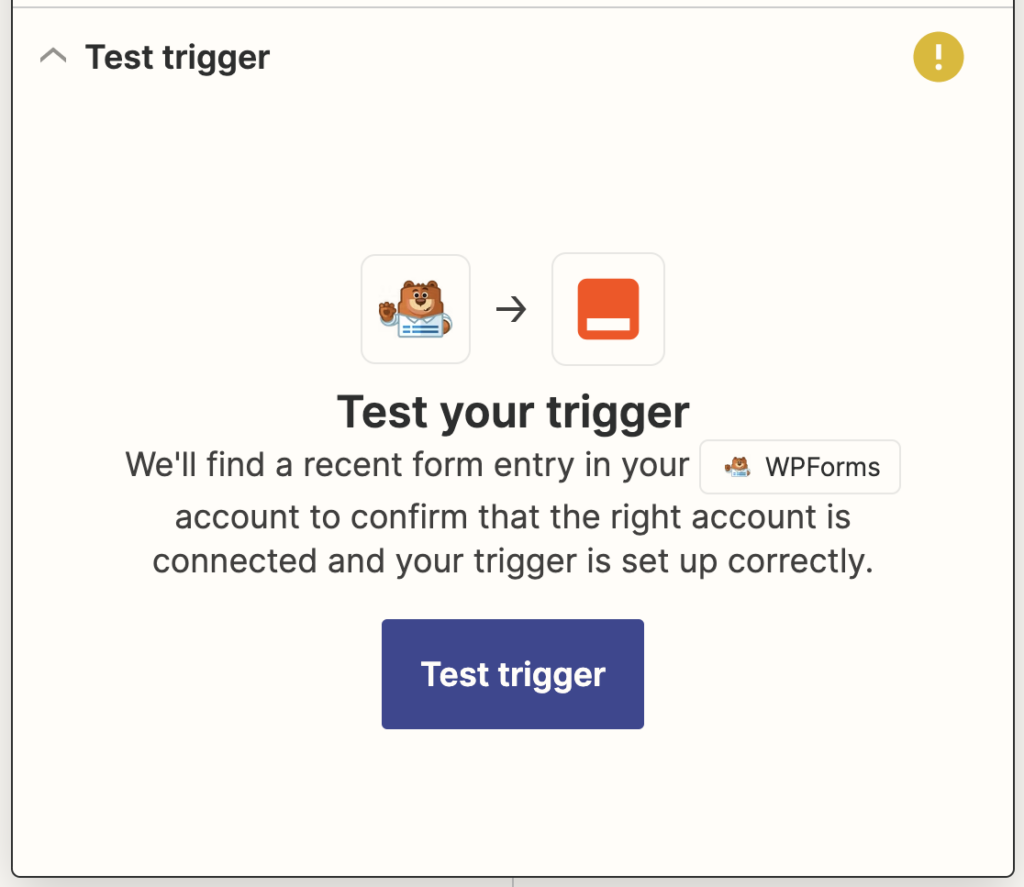The image size is (1024, 887).
Task: Click the "We'll find a recent form entry" text
Action: (x=407, y=466)
